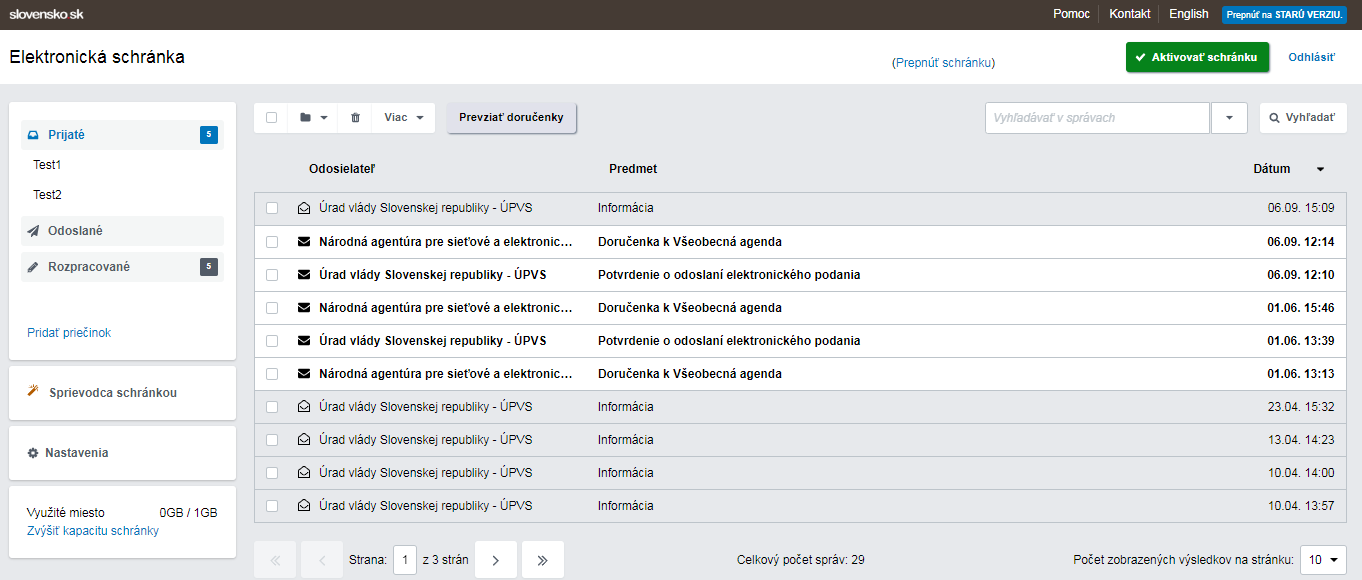Open subject 'Informácia' of the 06.09. 15:09 message
This screenshot has height=580, width=1362.
[626, 208]
